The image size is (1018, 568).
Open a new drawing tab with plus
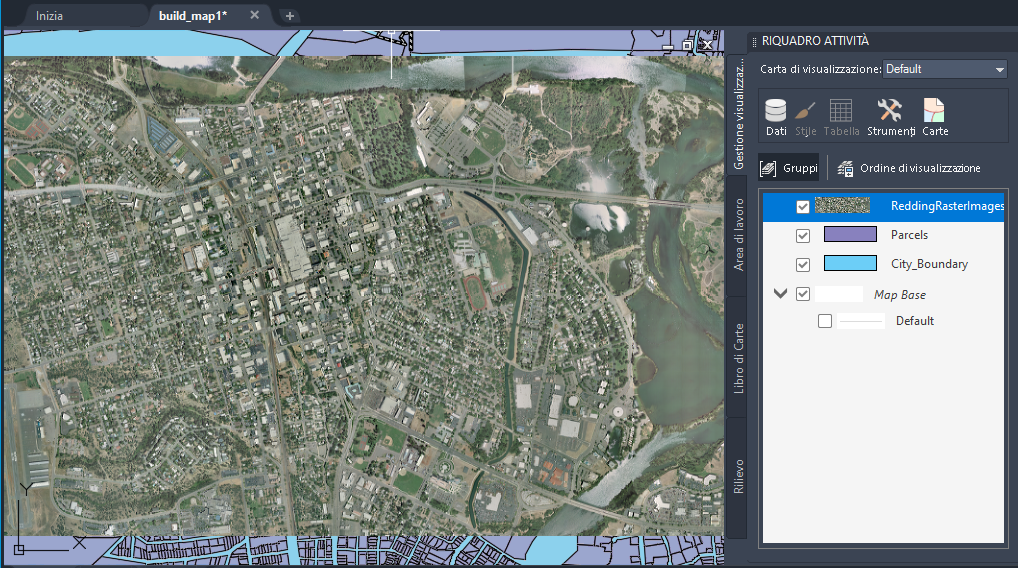point(290,16)
